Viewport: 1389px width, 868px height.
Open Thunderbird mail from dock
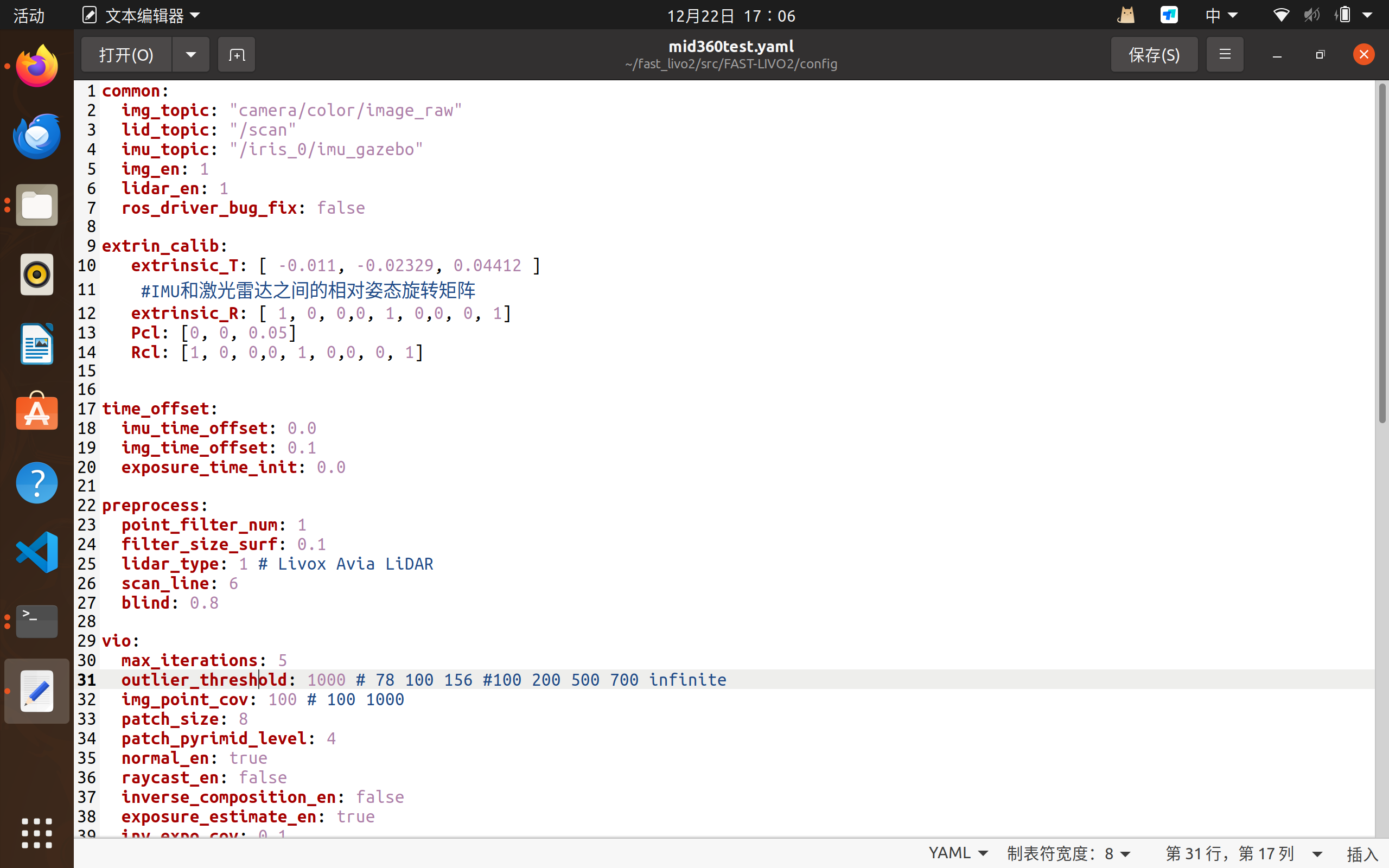(x=37, y=136)
